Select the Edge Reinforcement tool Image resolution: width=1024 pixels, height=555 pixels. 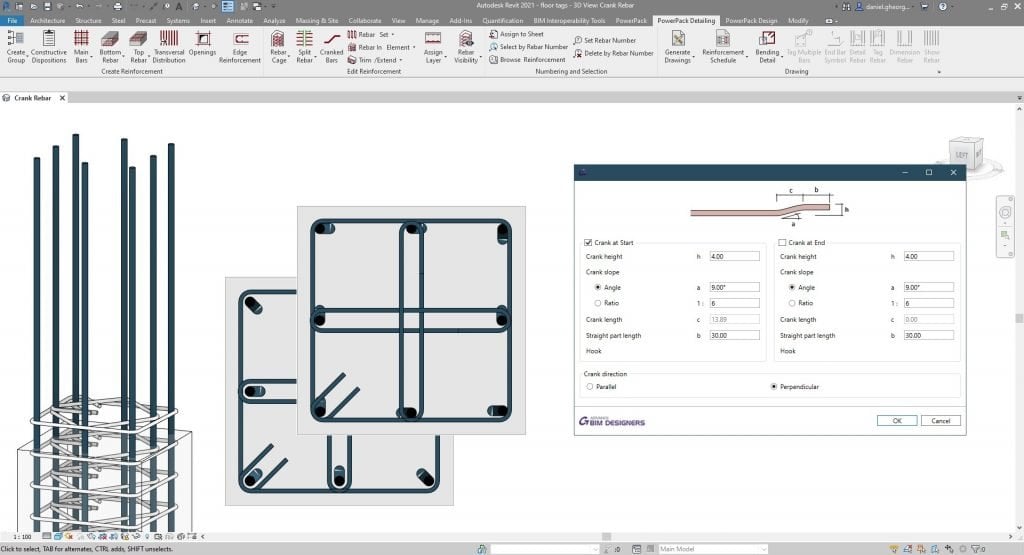(240, 47)
